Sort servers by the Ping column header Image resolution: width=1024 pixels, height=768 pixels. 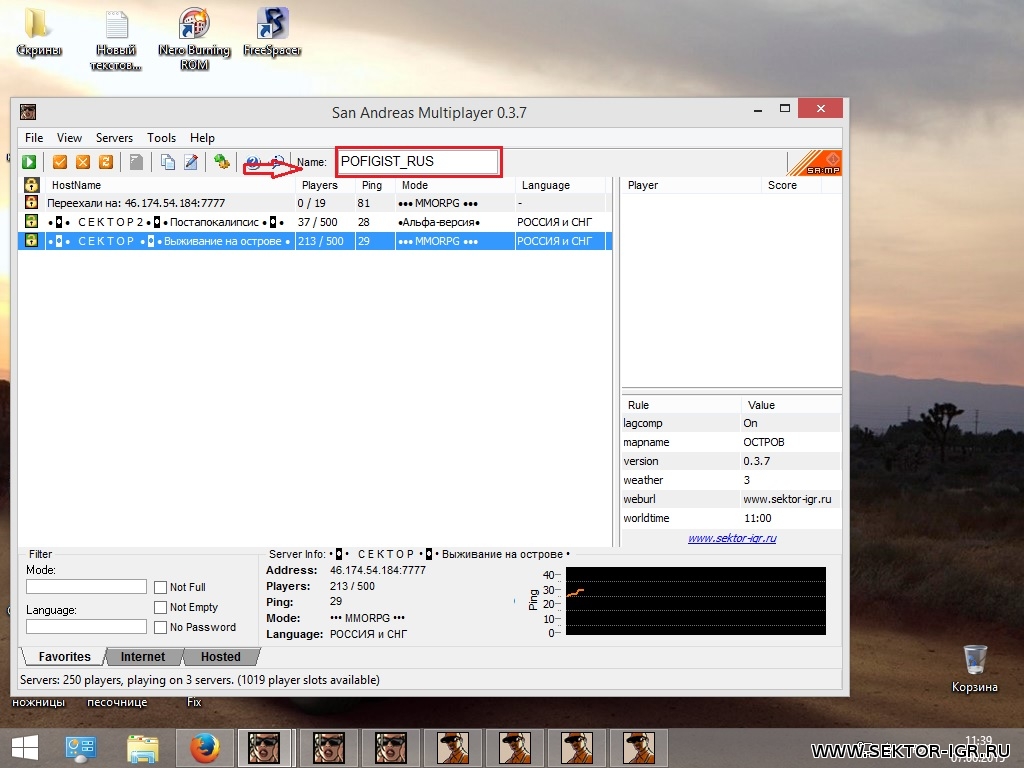point(376,185)
